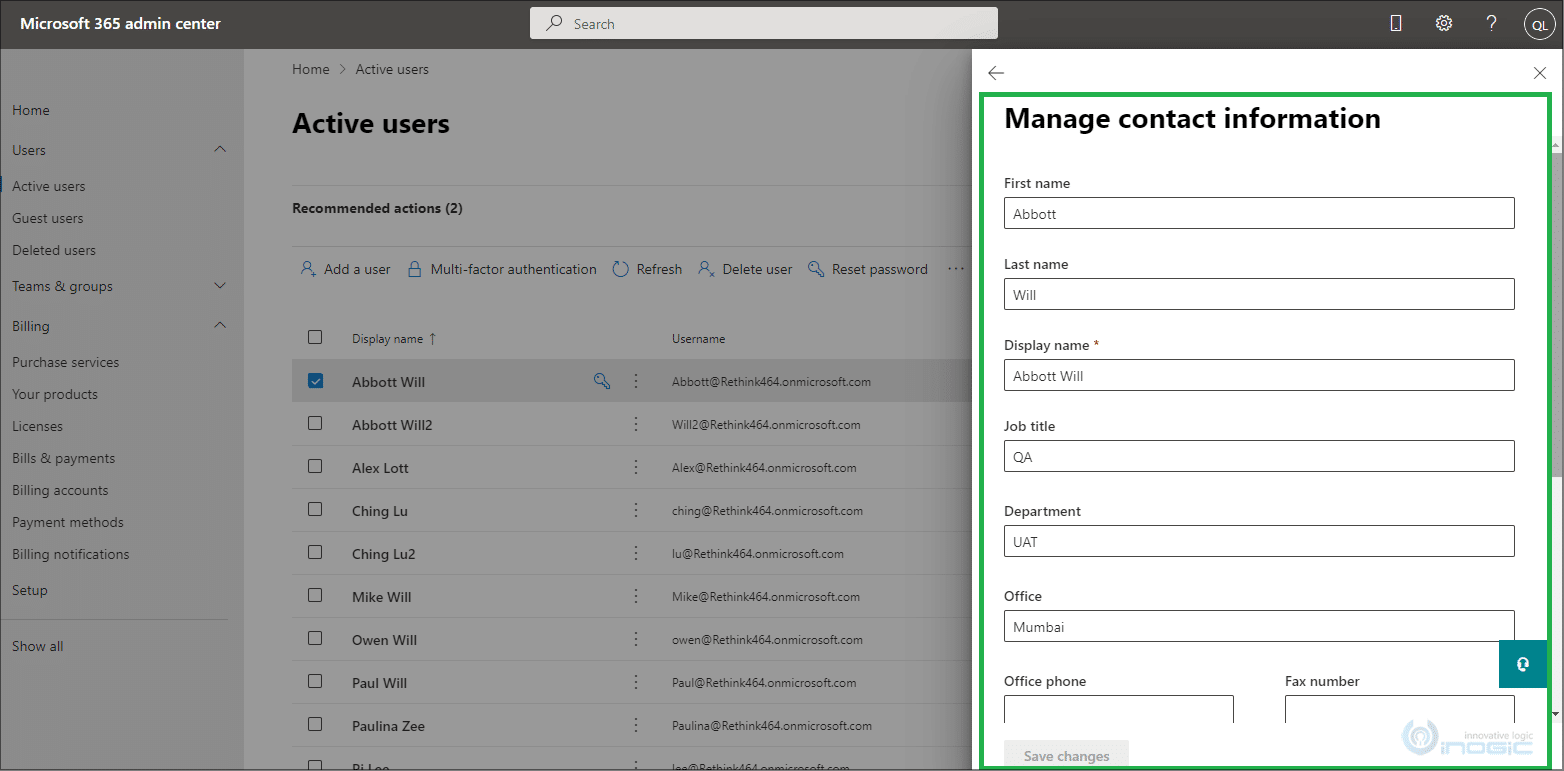The height and width of the screenshot is (771, 1564).
Task: Check the Ching Lu row checkbox
Action: pos(315,509)
